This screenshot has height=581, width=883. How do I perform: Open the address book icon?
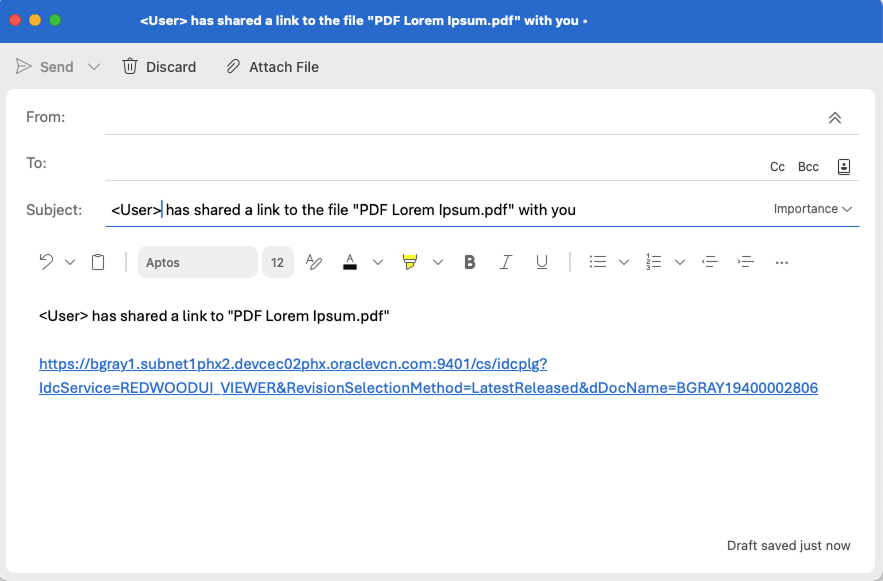coord(844,166)
